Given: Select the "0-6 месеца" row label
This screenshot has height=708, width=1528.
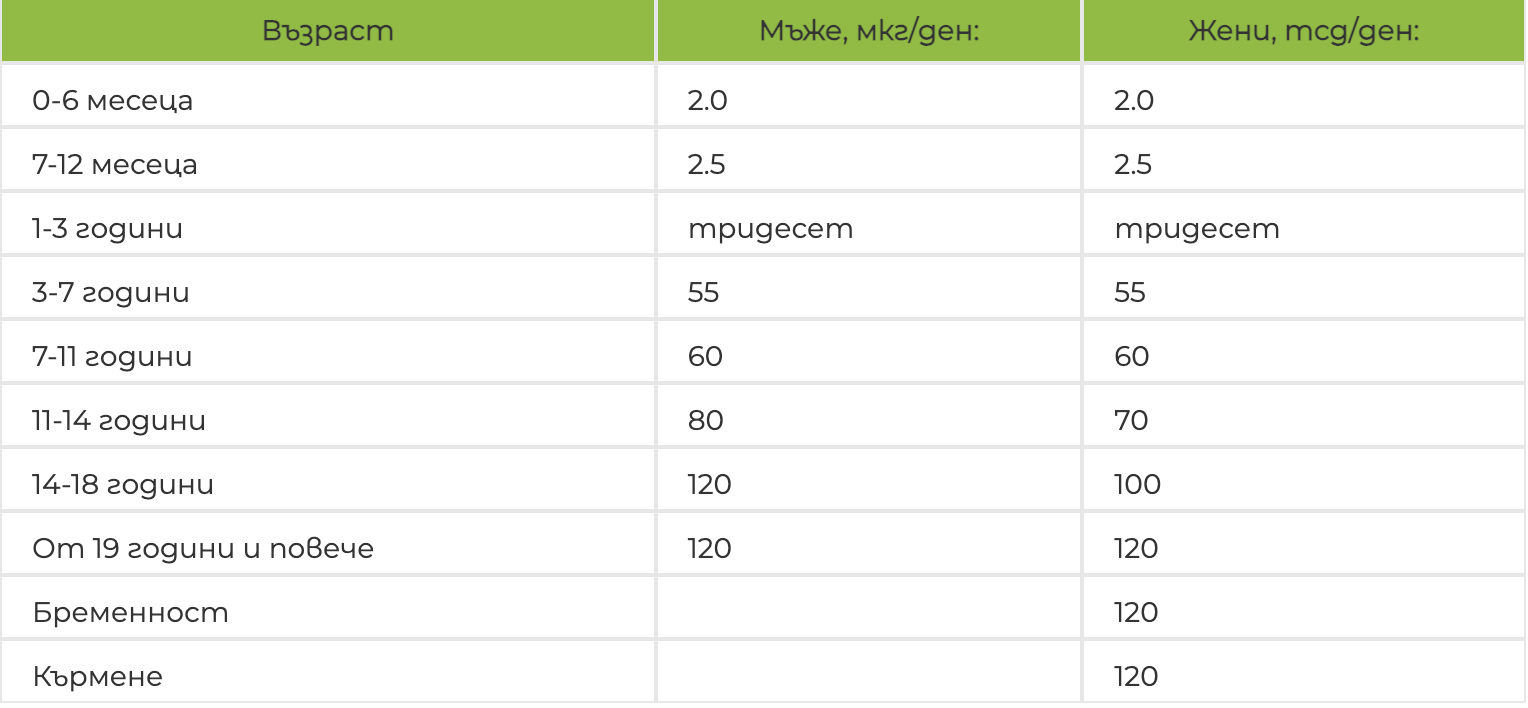Looking at the screenshot, I should tap(112, 101).
